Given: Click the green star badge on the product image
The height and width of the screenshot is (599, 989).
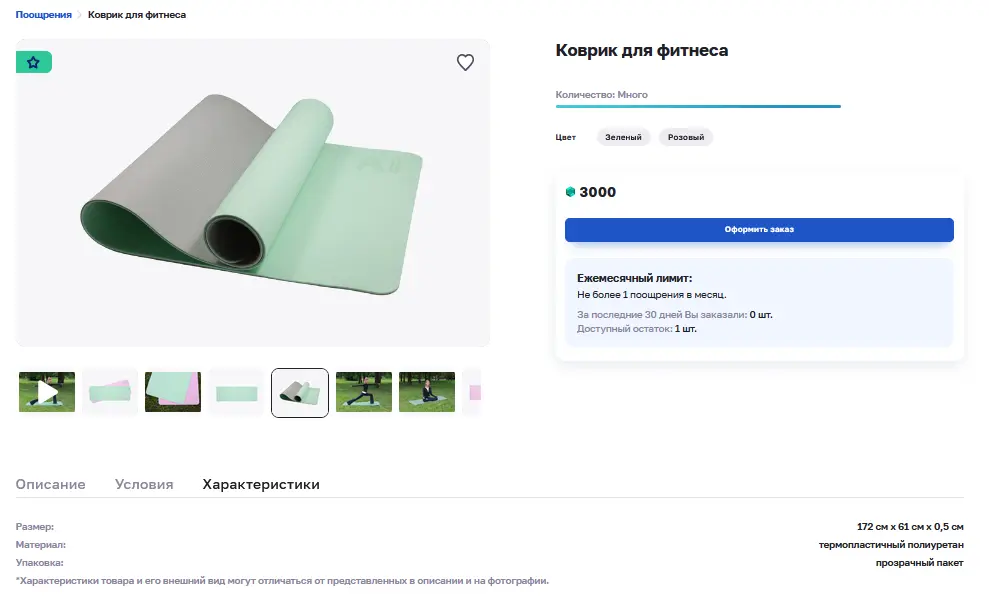Looking at the screenshot, I should [33, 62].
